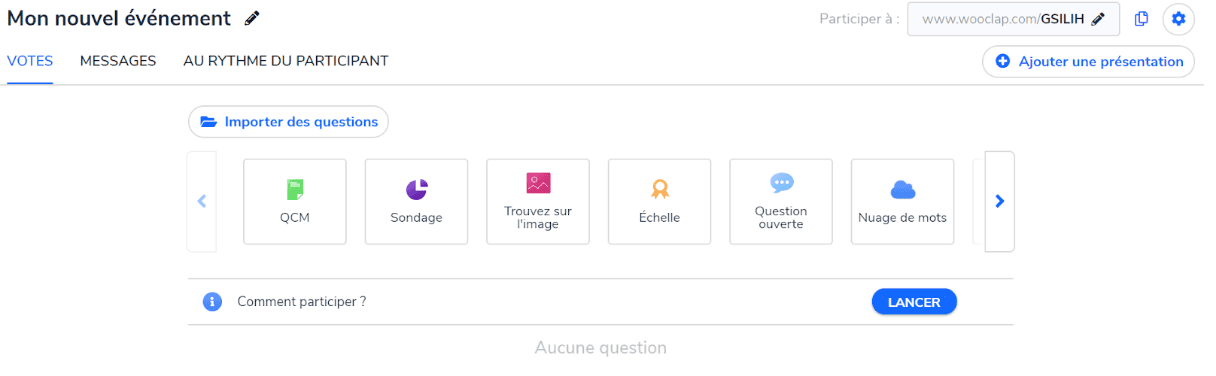Screen dimensions: 1216x376
Task: Switch to the MESSAGES tab
Action: pos(118,61)
